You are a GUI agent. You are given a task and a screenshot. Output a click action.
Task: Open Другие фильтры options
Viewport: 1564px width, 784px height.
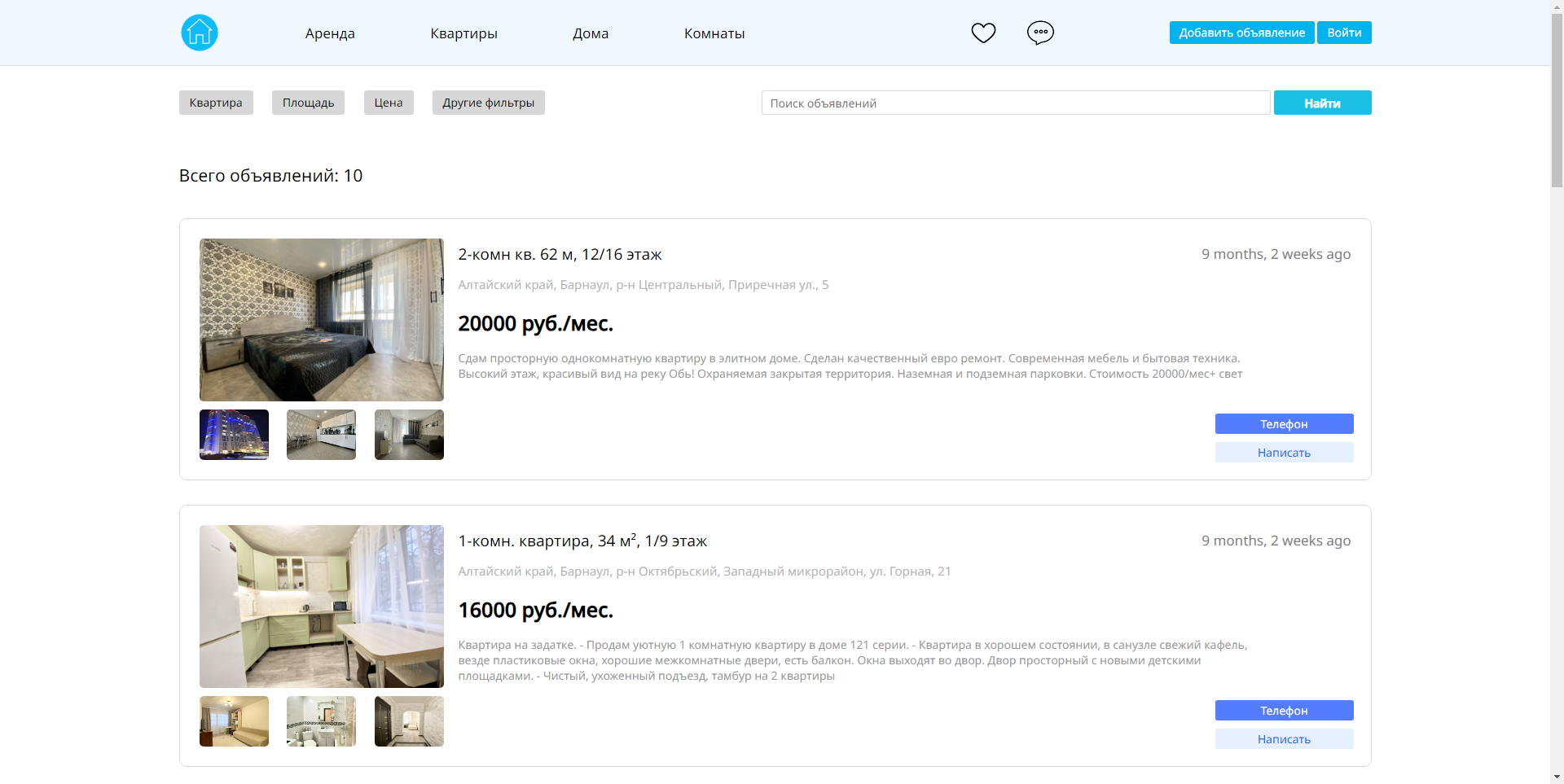pyautogui.click(x=488, y=103)
